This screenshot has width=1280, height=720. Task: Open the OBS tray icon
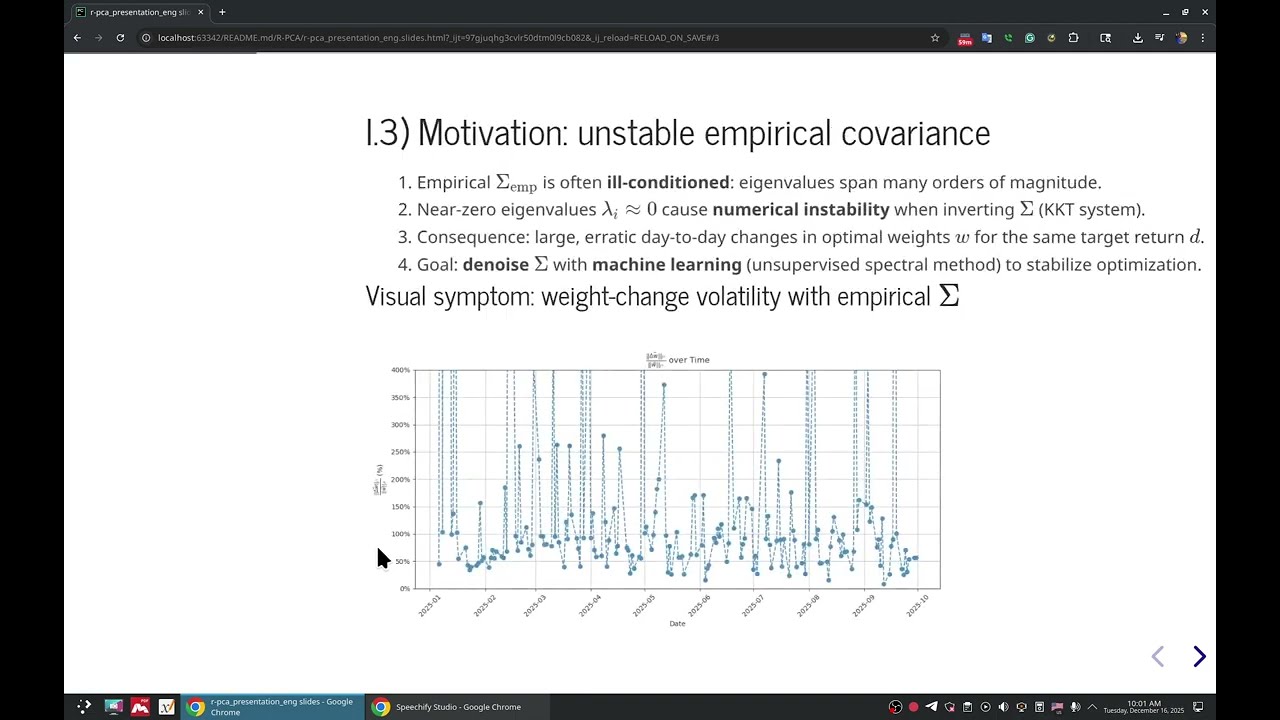pyautogui.click(x=895, y=707)
